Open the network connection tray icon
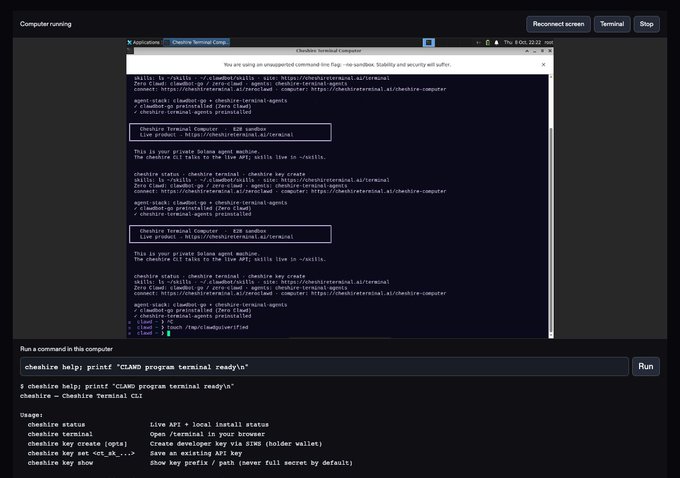 click(x=478, y=43)
